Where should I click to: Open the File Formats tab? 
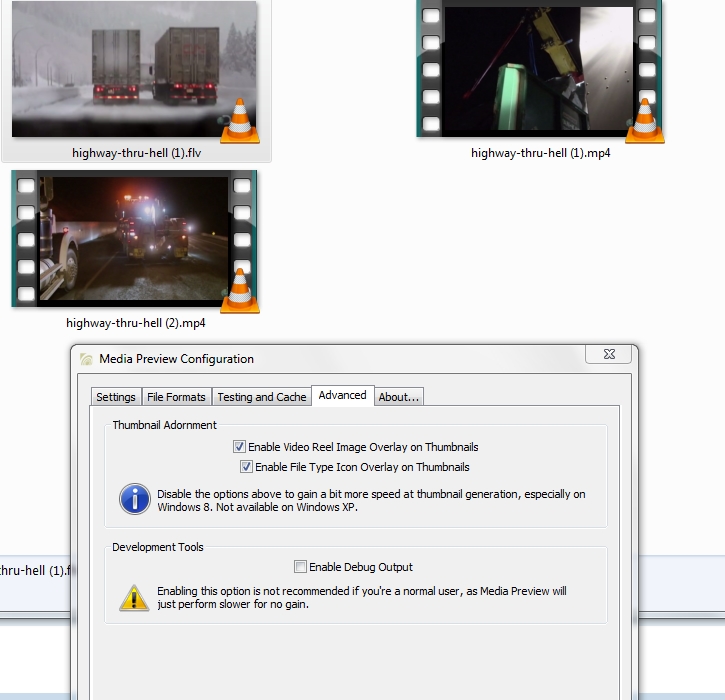[176, 397]
